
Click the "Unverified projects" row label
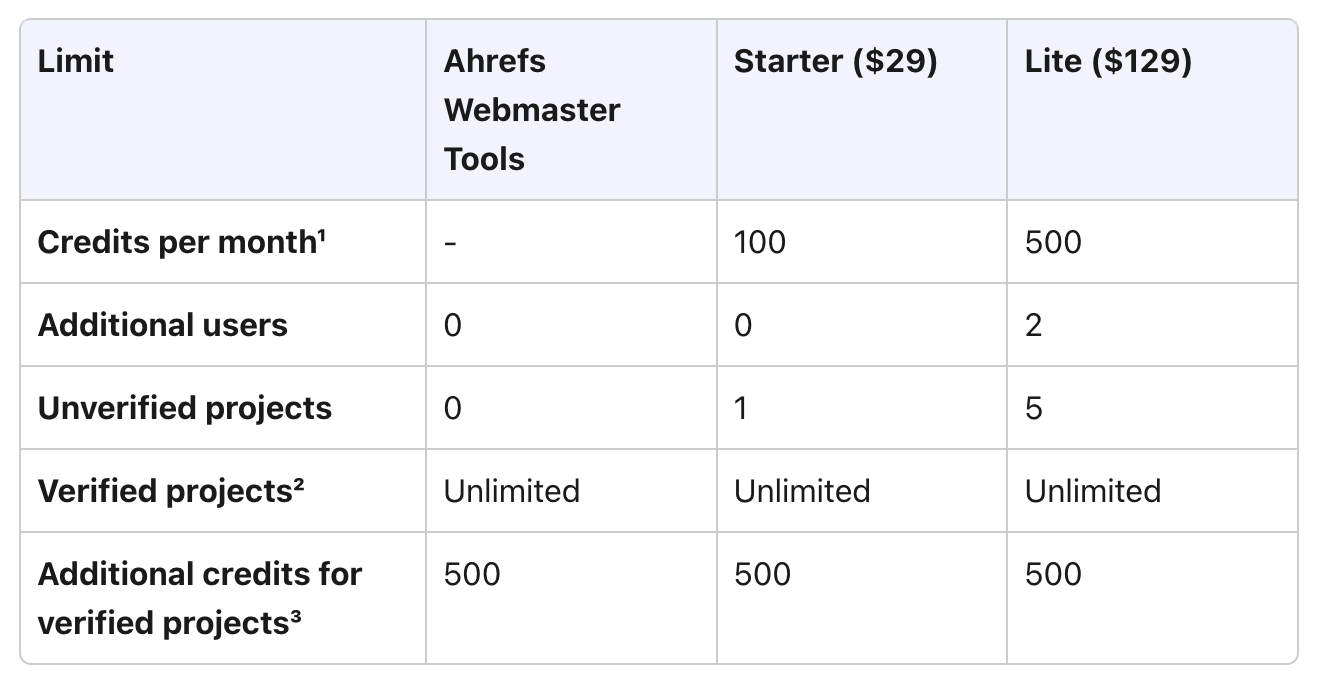(x=184, y=409)
